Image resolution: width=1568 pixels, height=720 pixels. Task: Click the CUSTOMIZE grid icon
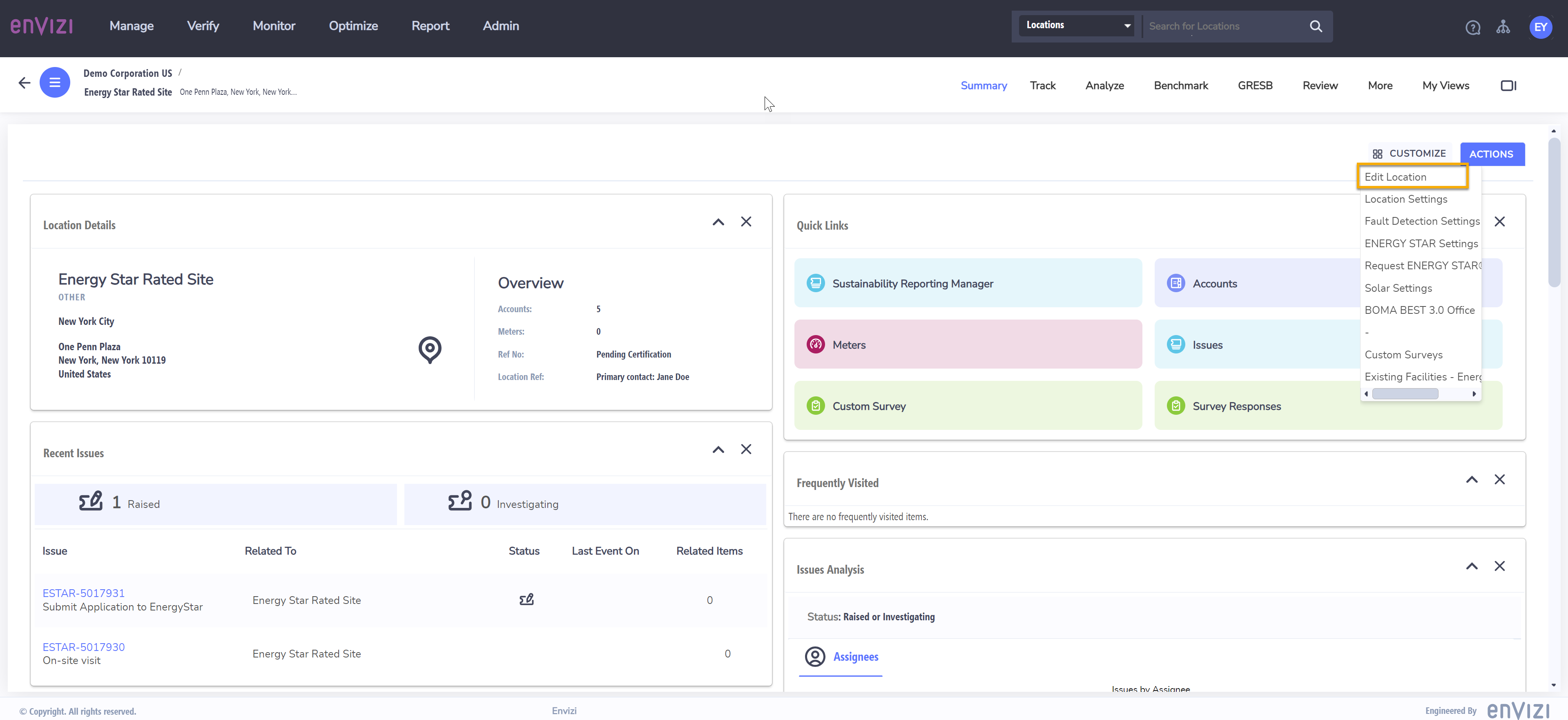[1378, 154]
